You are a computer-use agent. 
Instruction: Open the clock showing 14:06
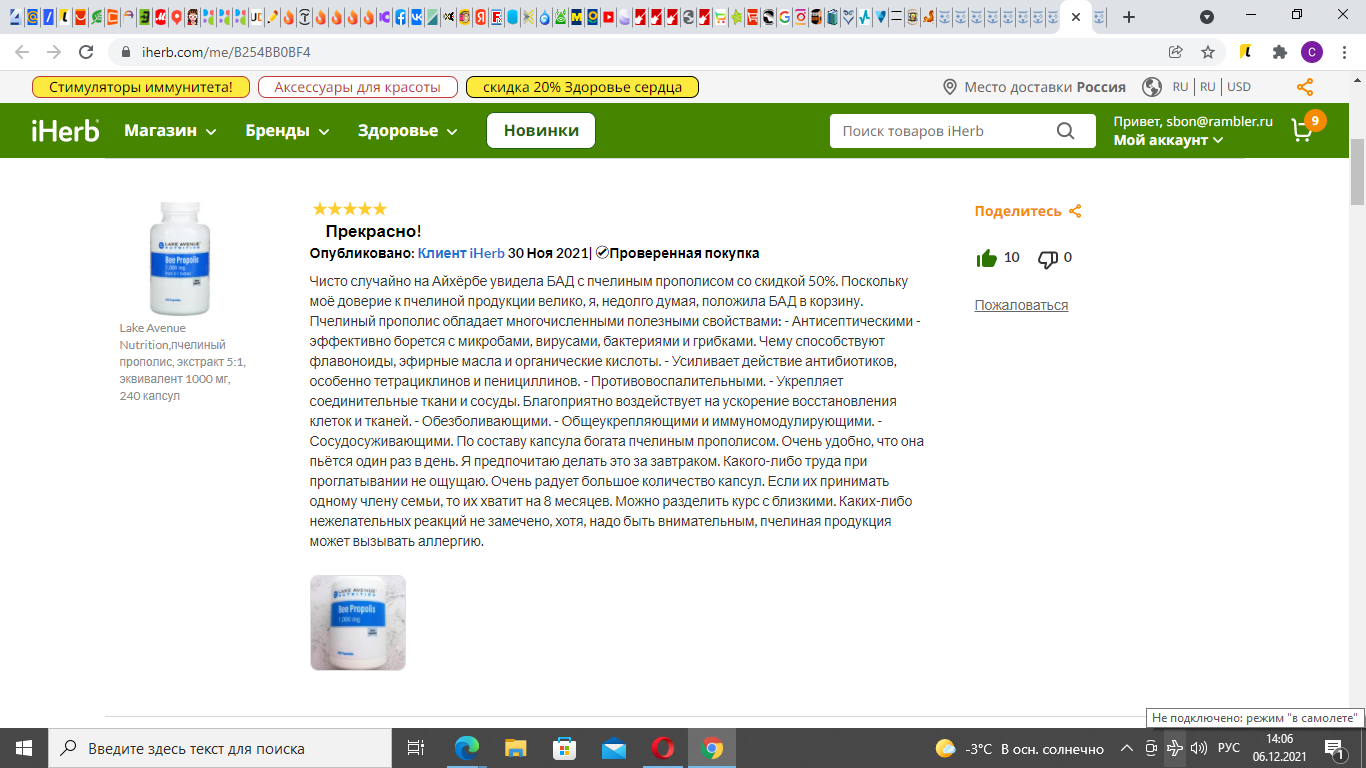click(1280, 748)
